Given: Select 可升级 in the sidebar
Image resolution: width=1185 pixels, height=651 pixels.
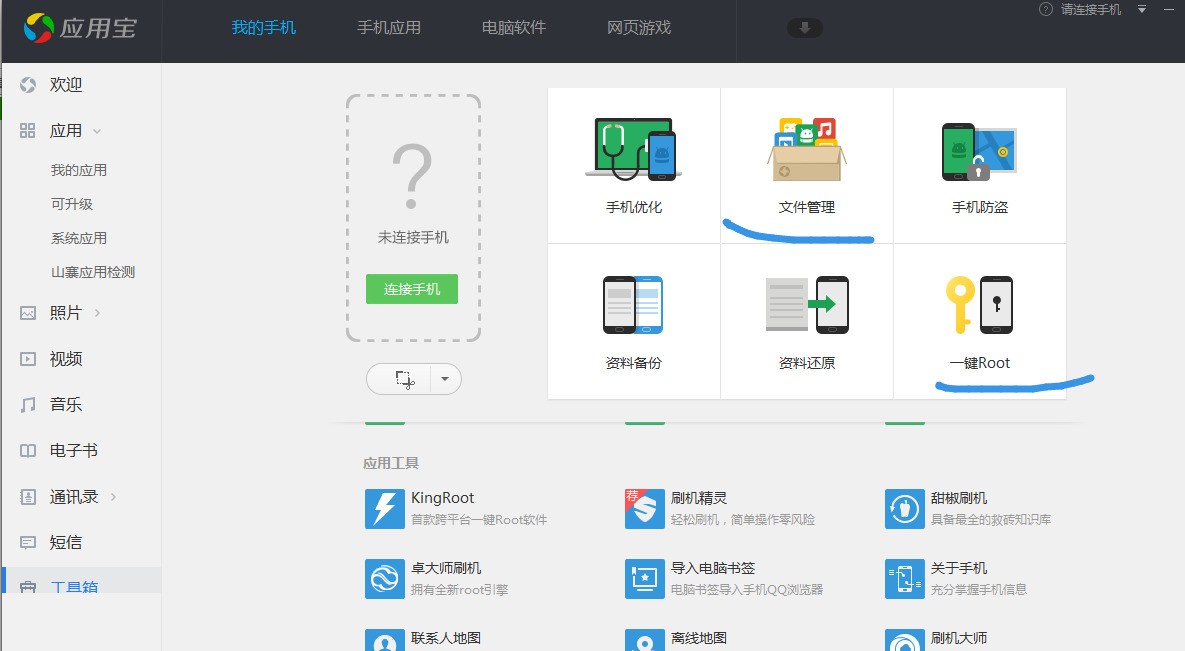Looking at the screenshot, I should (x=72, y=204).
